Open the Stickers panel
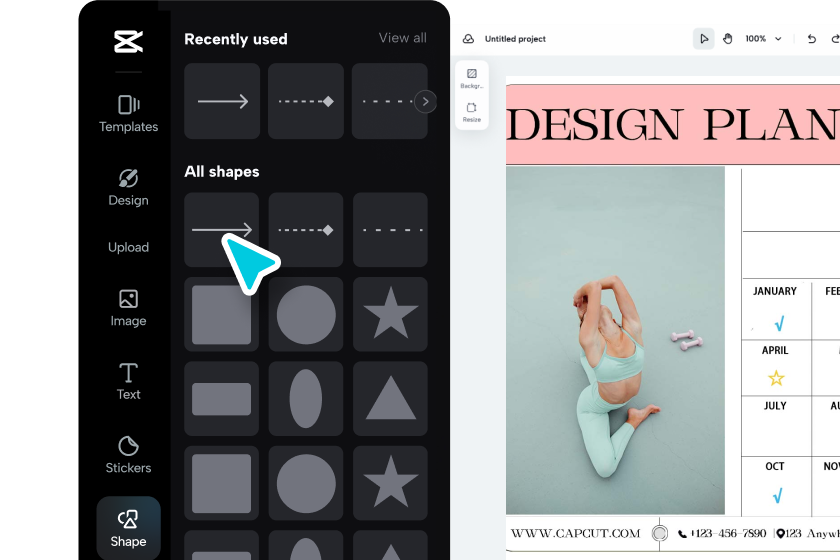 point(129,455)
